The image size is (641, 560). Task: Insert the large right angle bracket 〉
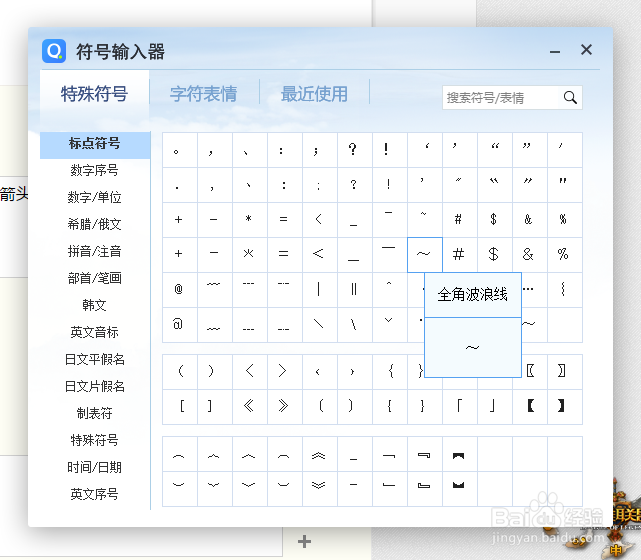coord(285,372)
